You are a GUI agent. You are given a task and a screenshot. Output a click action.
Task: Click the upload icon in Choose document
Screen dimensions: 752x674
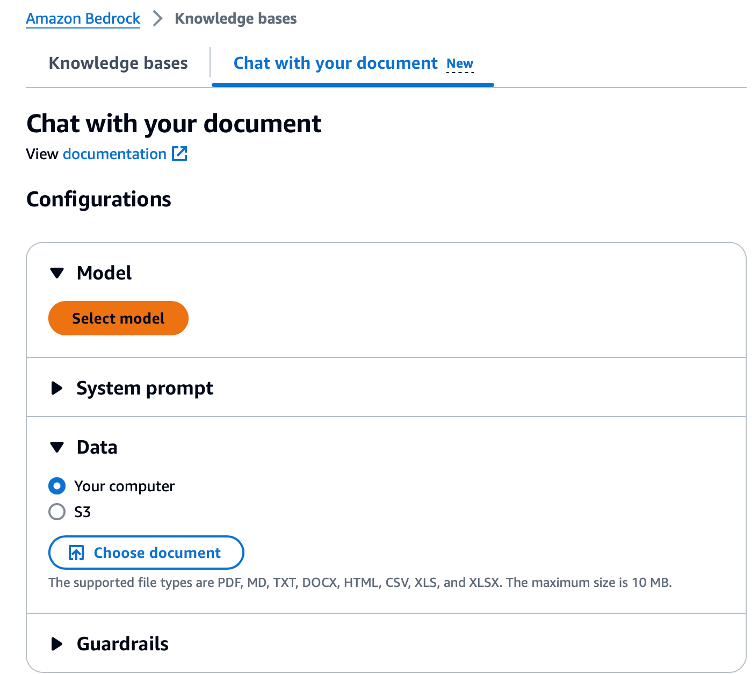[76, 553]
